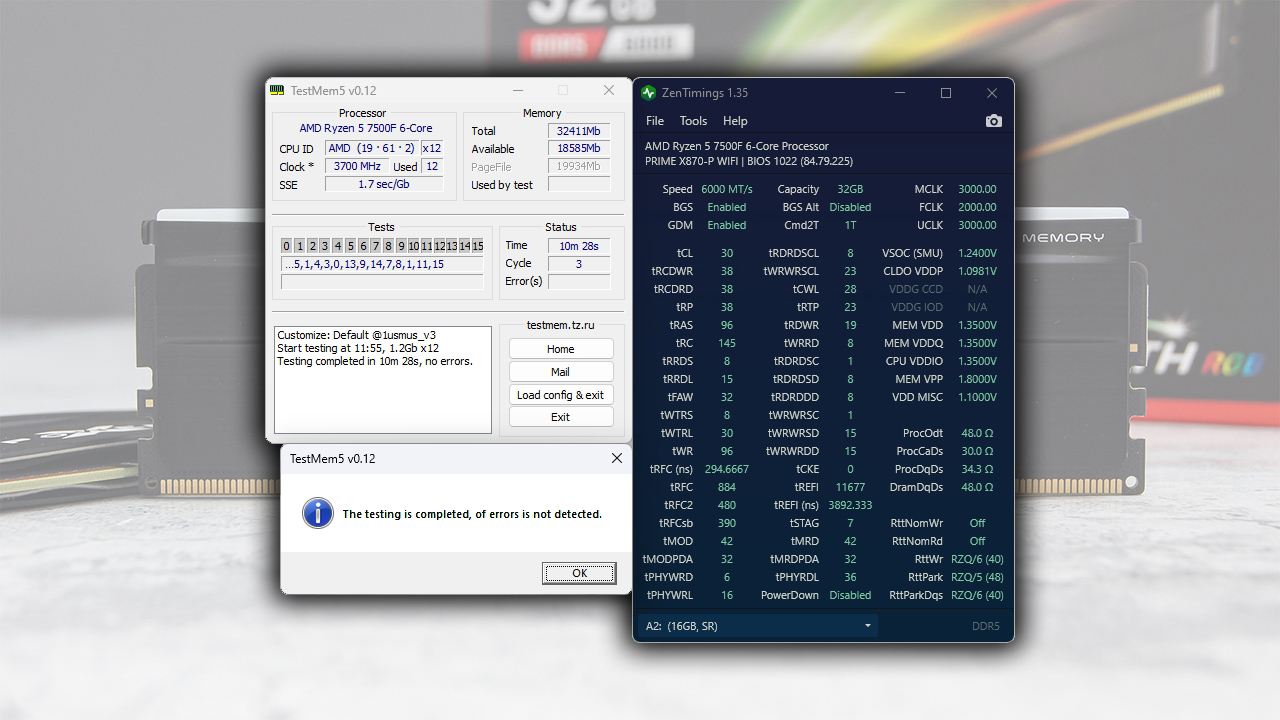
Task: Click the DDR5 label in ZenTimings footer
Action: pos(985,627)
